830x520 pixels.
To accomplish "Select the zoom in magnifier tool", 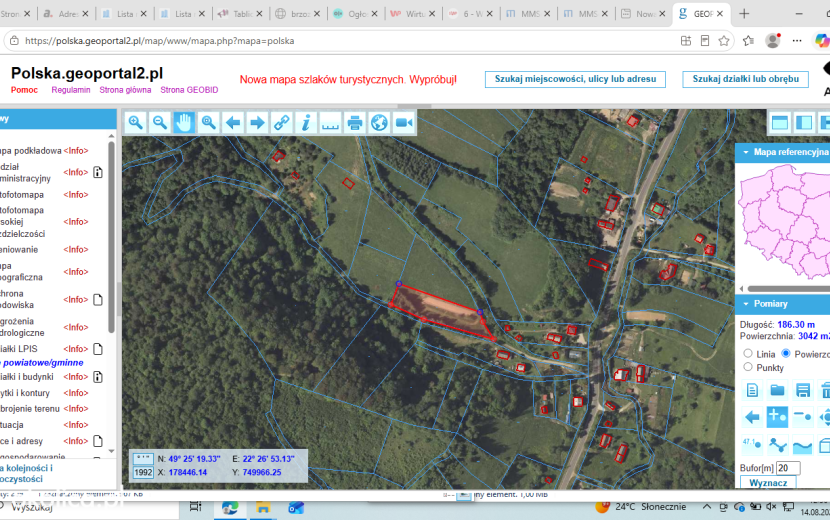I will [x=136, y=123].
